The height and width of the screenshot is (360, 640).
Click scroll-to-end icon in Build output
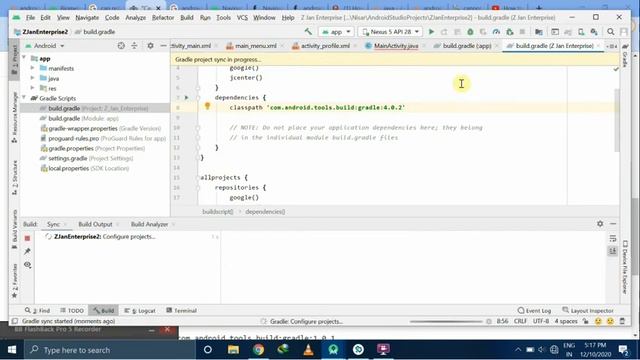click(613, 251)
